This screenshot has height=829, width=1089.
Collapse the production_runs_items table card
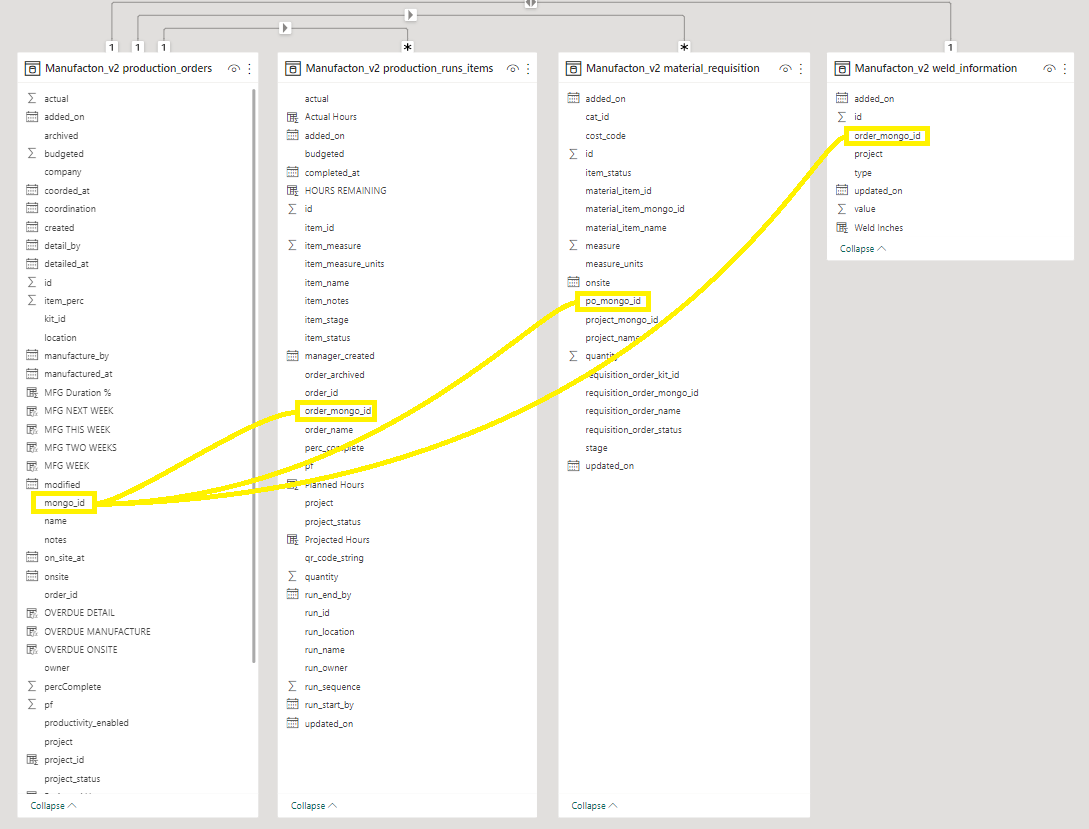pyautogui.click(x=314, y=805)
